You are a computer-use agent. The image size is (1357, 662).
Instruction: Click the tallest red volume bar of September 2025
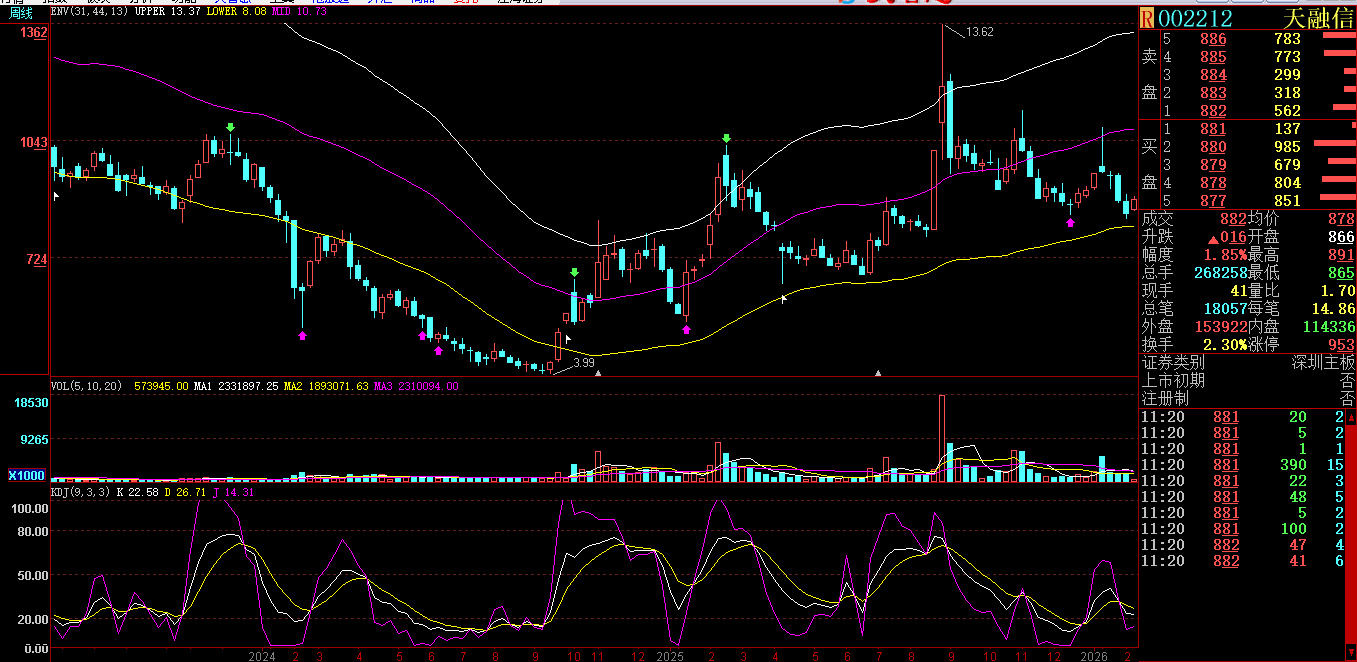(941, 439)
